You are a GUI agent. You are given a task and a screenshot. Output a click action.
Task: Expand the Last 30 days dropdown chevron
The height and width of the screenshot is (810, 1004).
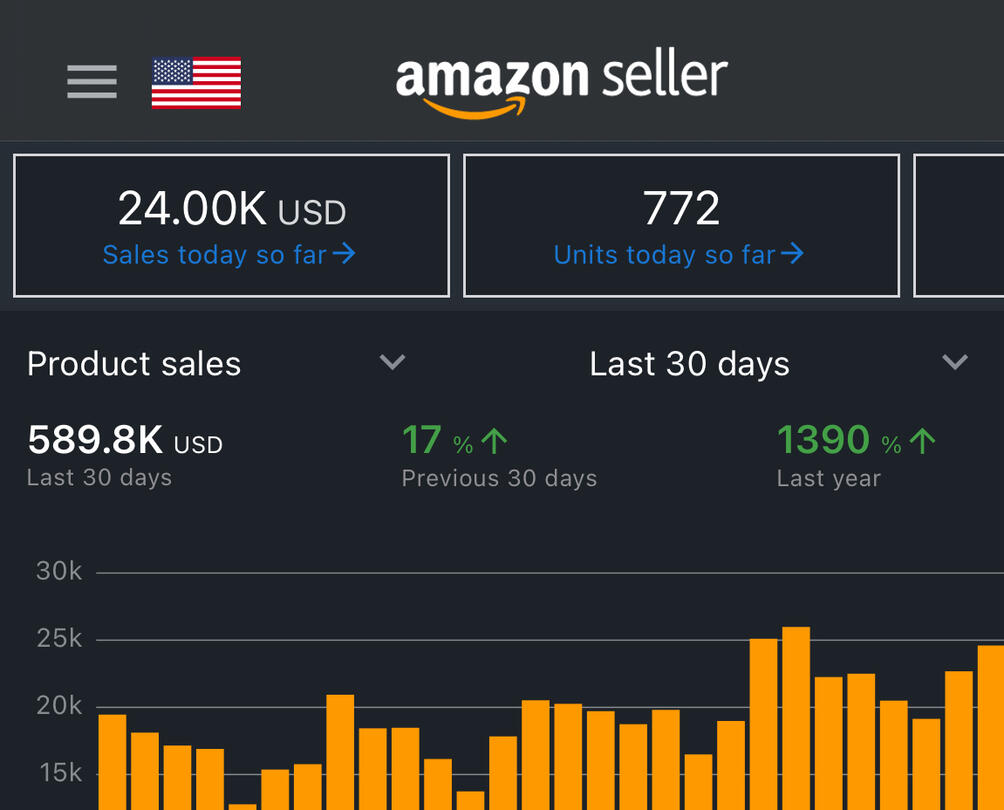(955, 362)
